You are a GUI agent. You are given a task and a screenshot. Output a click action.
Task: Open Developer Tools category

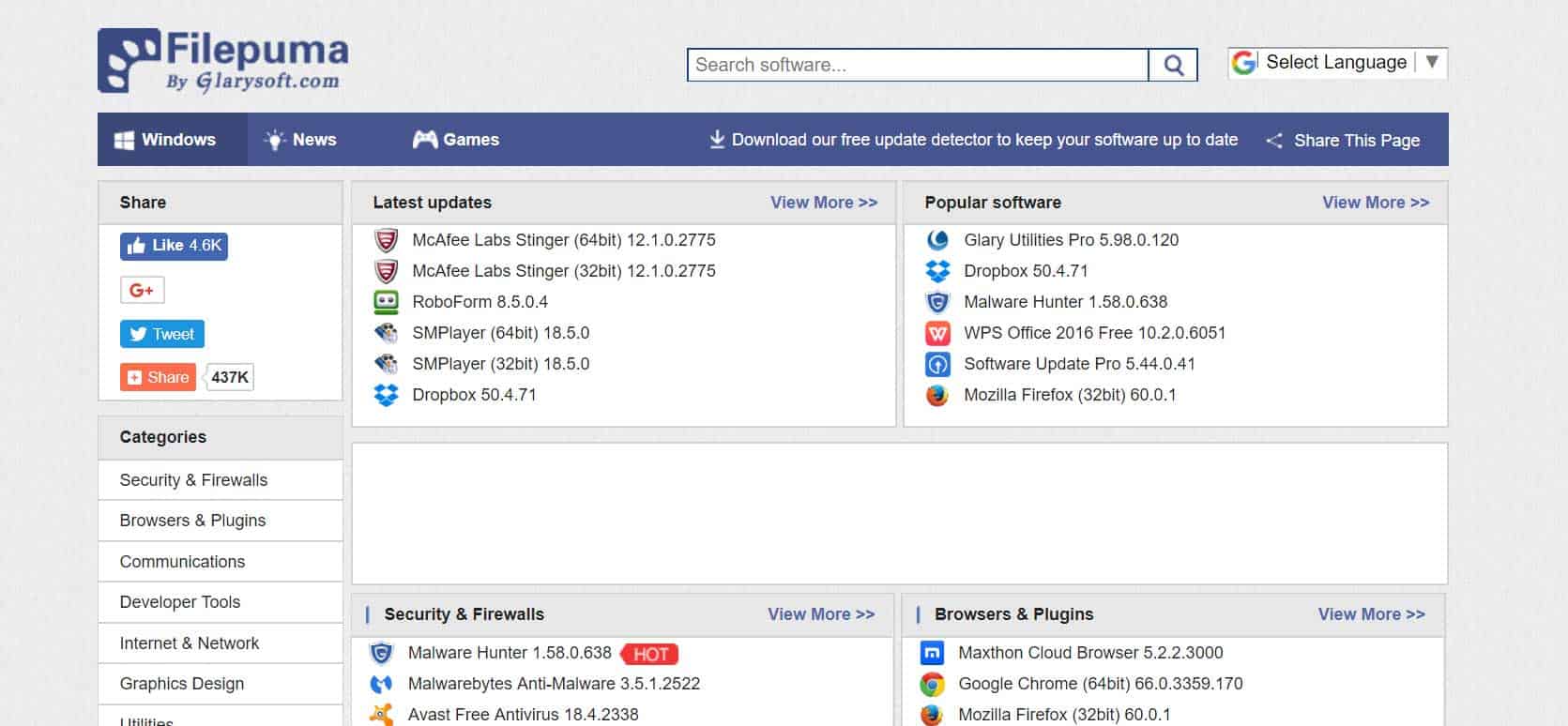point(221,602)
